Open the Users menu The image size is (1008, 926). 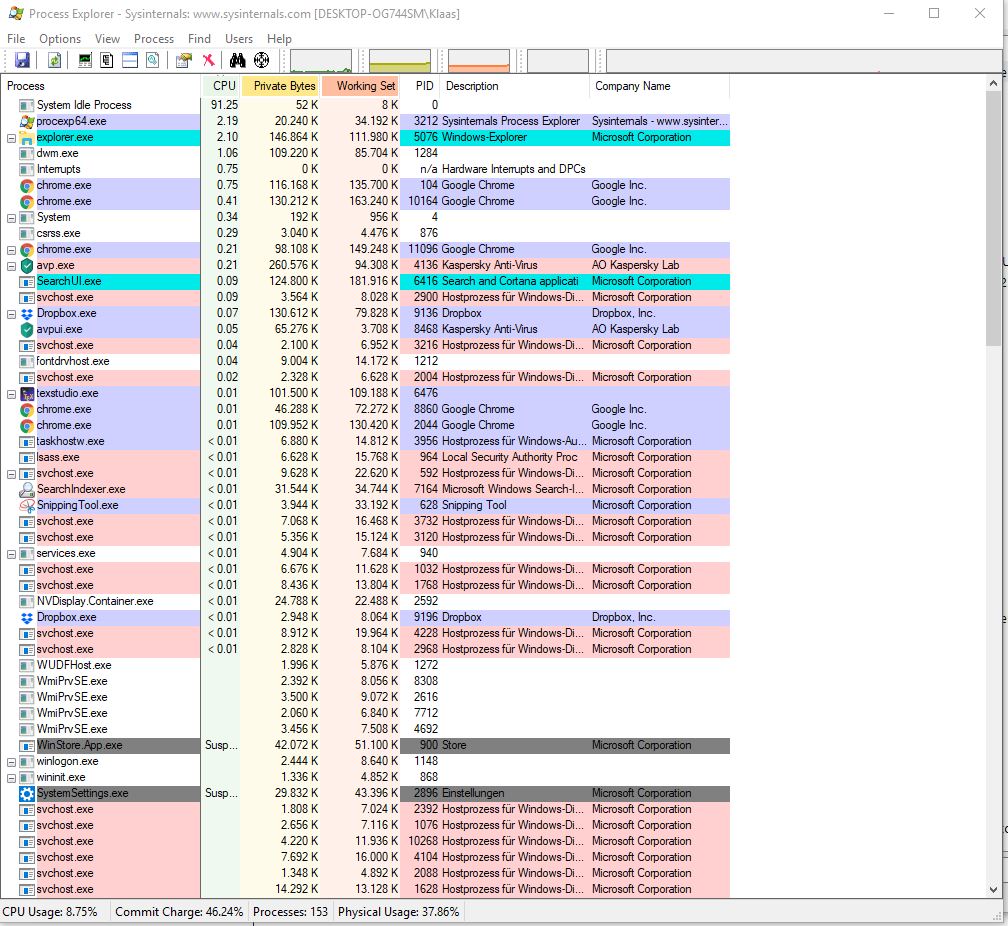238,39
